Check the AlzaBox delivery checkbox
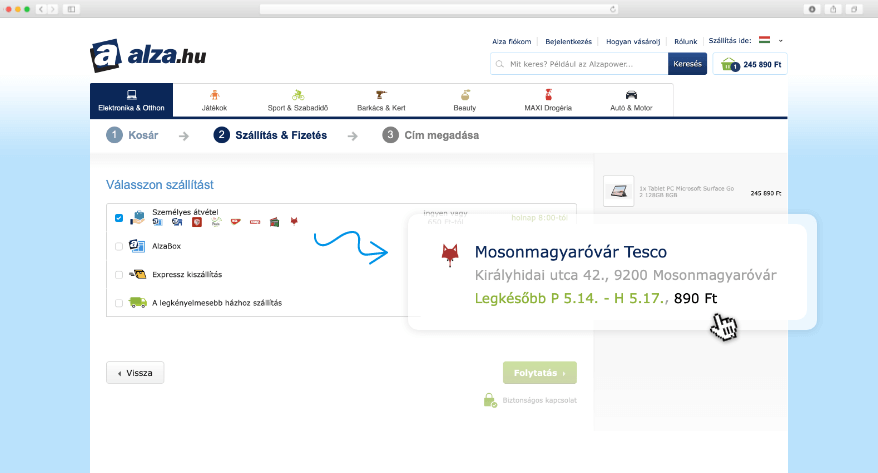Viewport: 878px width, 473px height. pyautogui.click(x=119, y=246)
